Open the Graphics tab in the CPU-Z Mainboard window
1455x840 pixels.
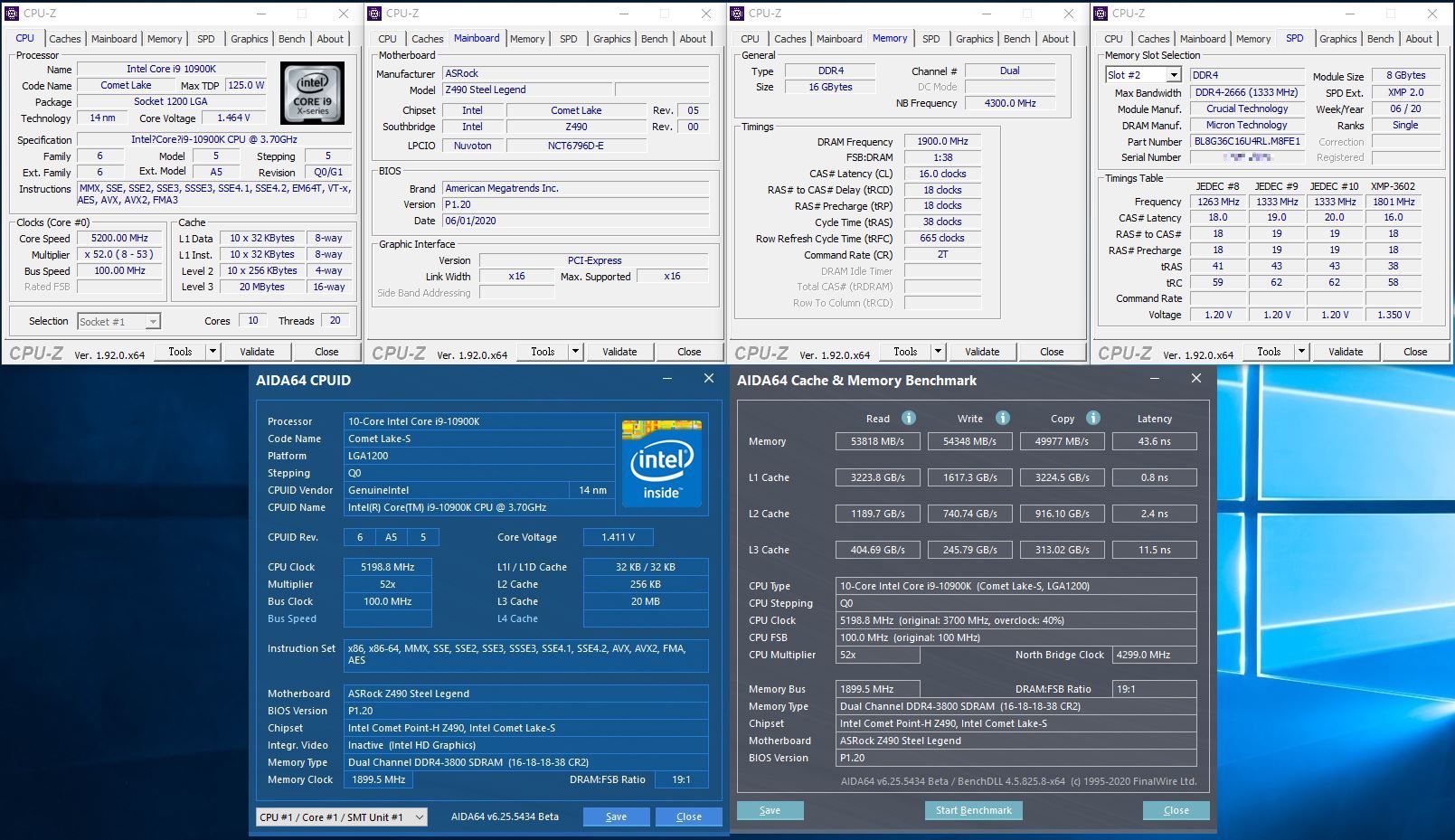pyautogui.click(x=612, y=39)
